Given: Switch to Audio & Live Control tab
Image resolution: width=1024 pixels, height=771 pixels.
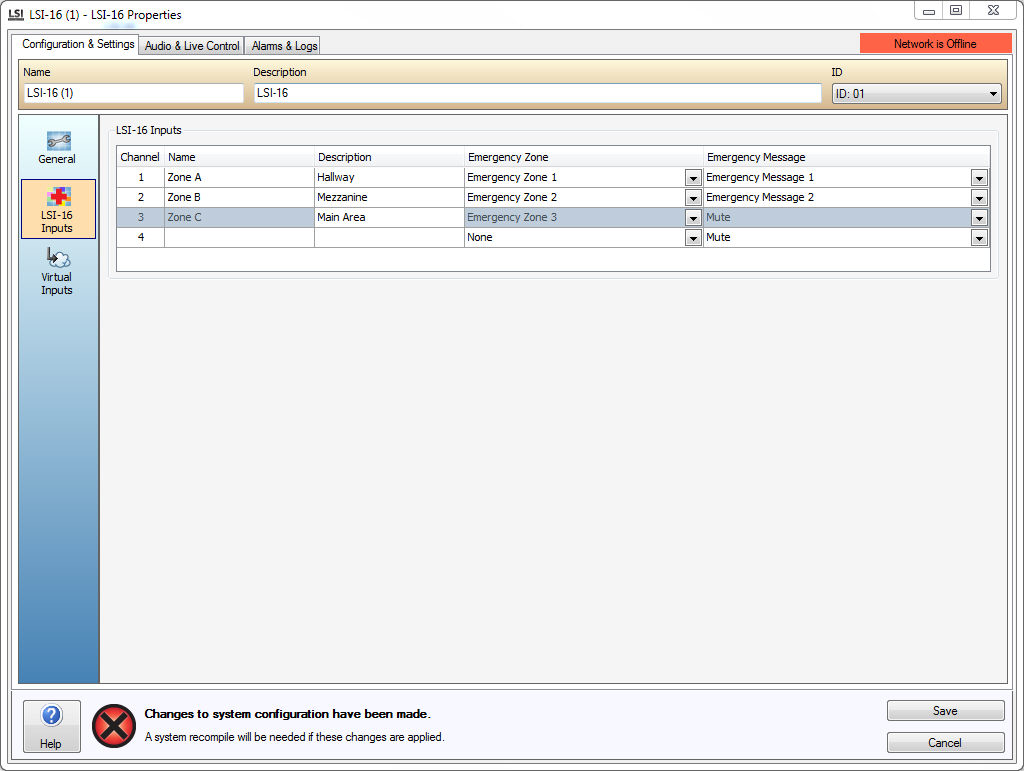Looking at the screenshot, I should pos(192,46).
